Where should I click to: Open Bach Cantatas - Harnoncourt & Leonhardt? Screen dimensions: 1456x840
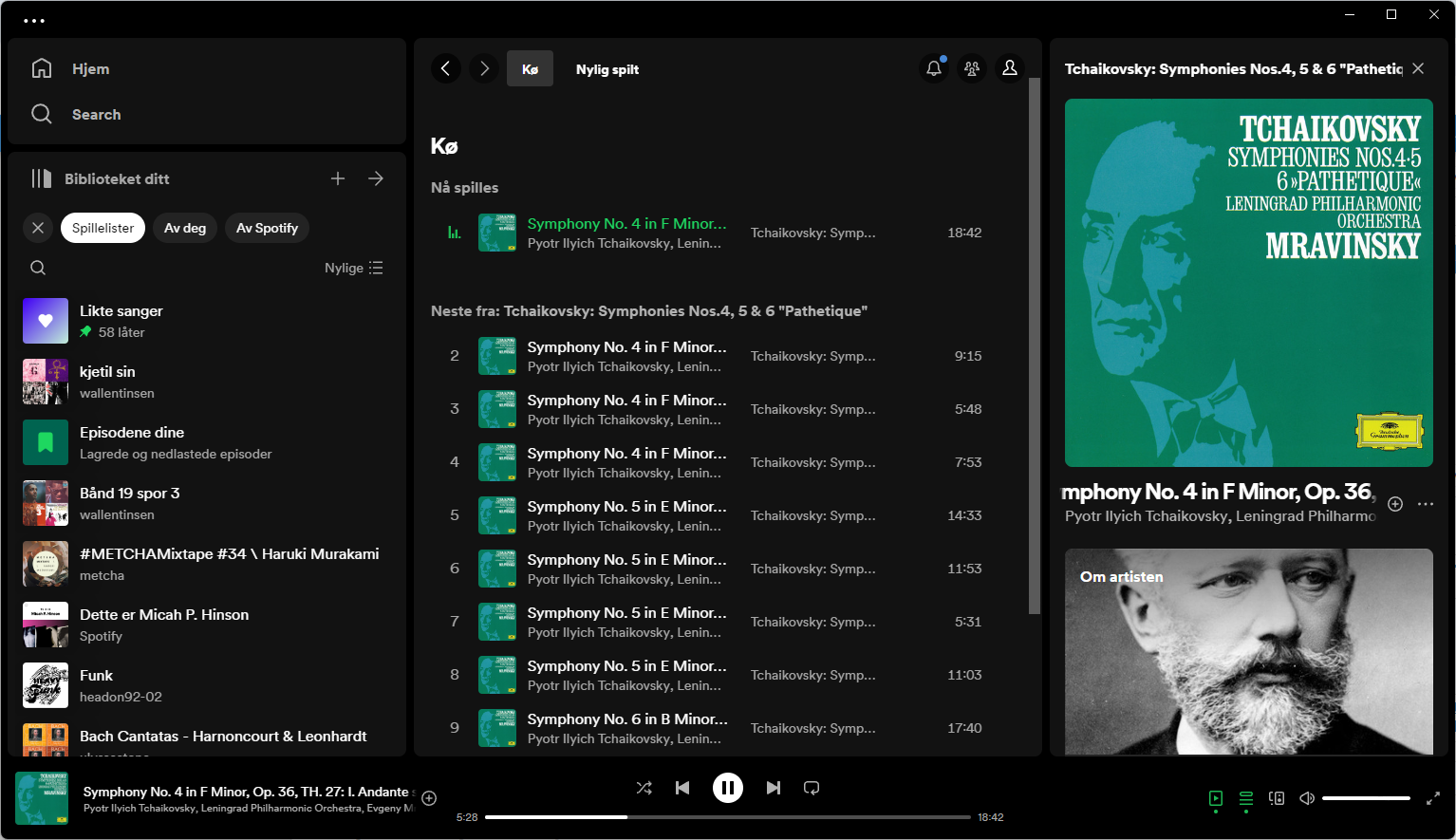[x=207, y=737]
